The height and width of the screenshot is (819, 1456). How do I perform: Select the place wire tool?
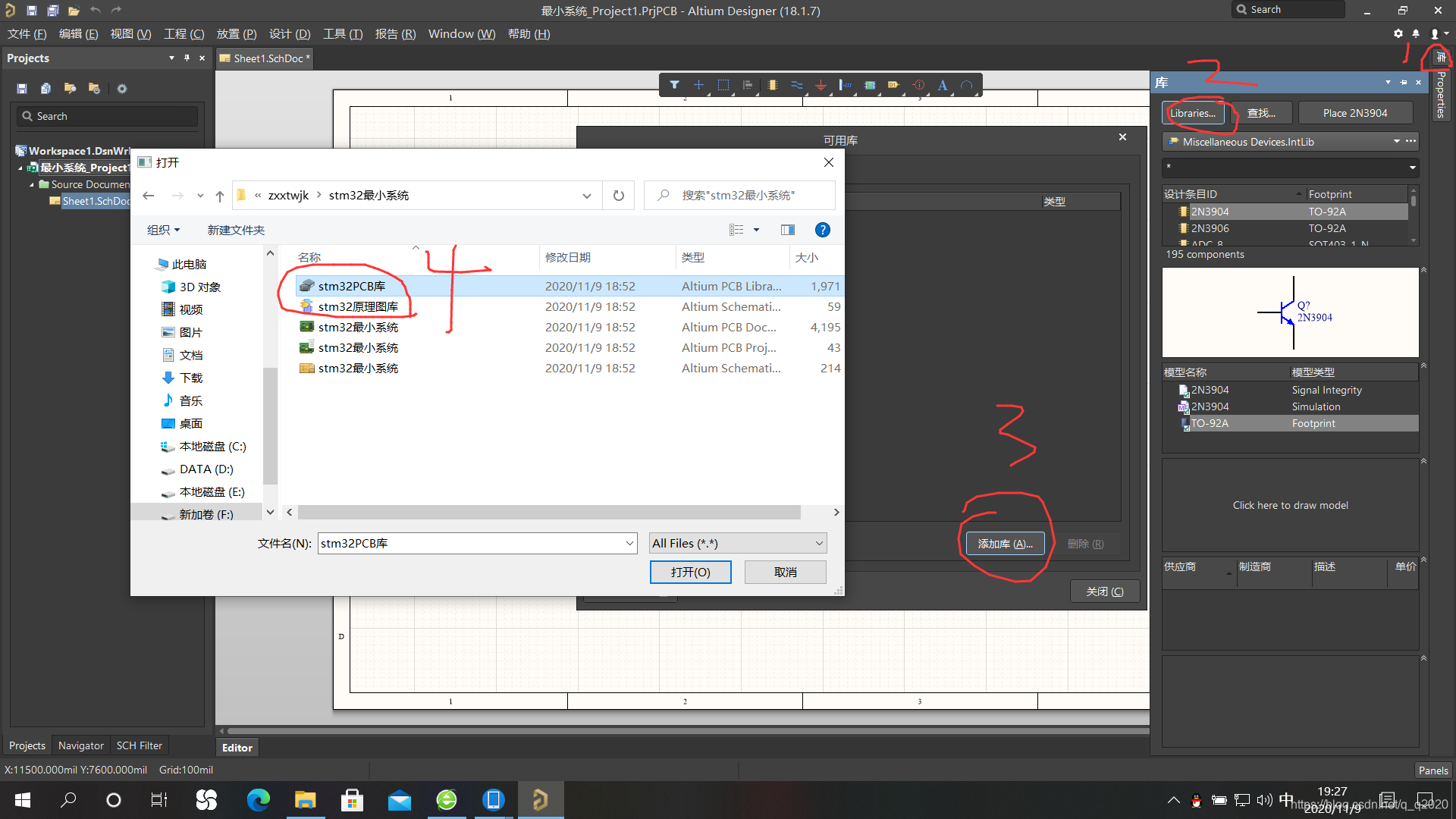click(x=796, y=85)
